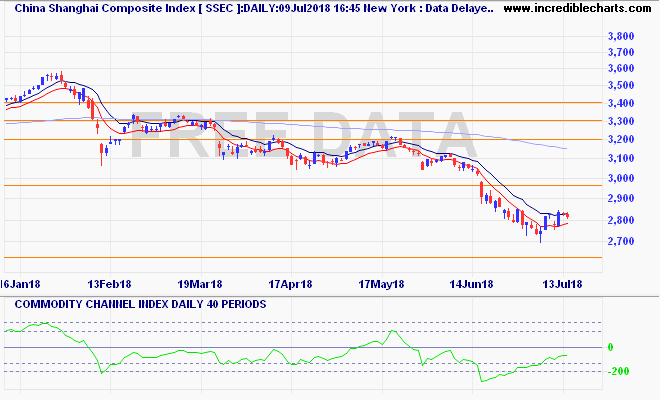Click the 17Apr18 date marker

pyautogui.click(x=291, y=284)
